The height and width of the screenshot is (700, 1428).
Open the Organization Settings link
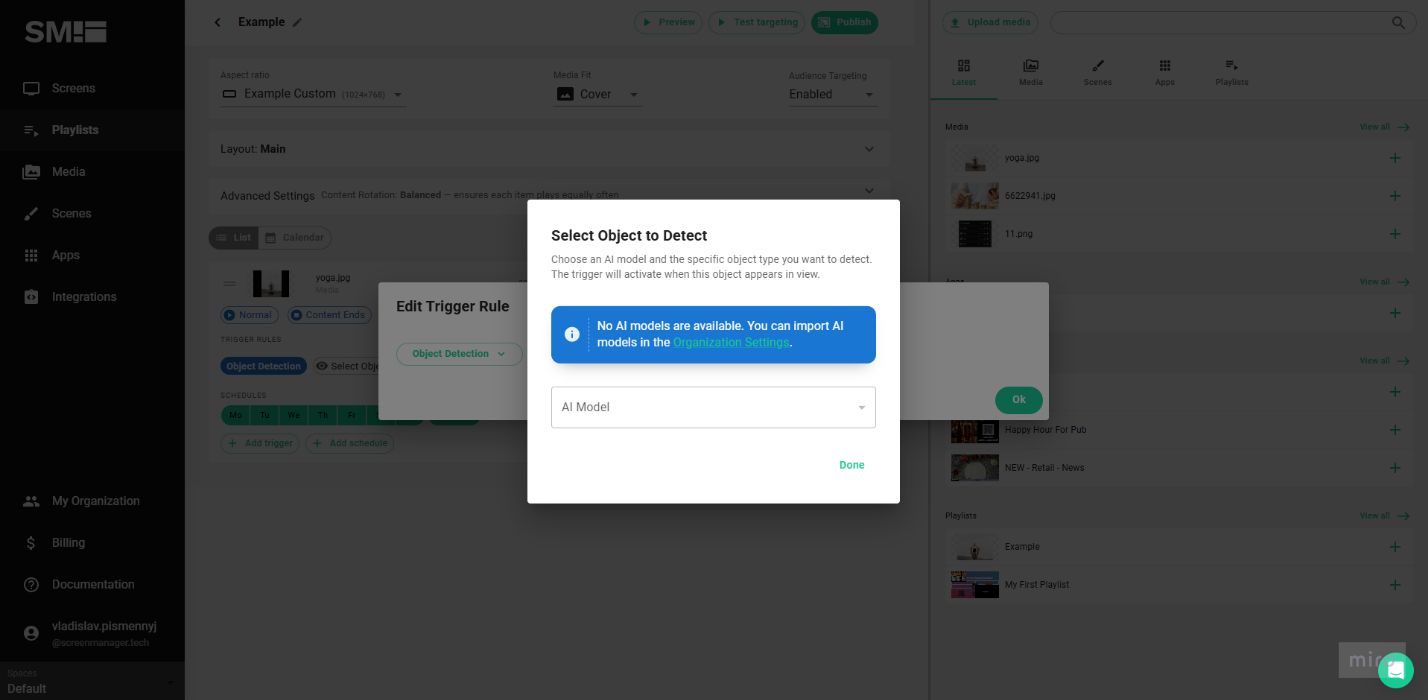click(x=731, y=342)
